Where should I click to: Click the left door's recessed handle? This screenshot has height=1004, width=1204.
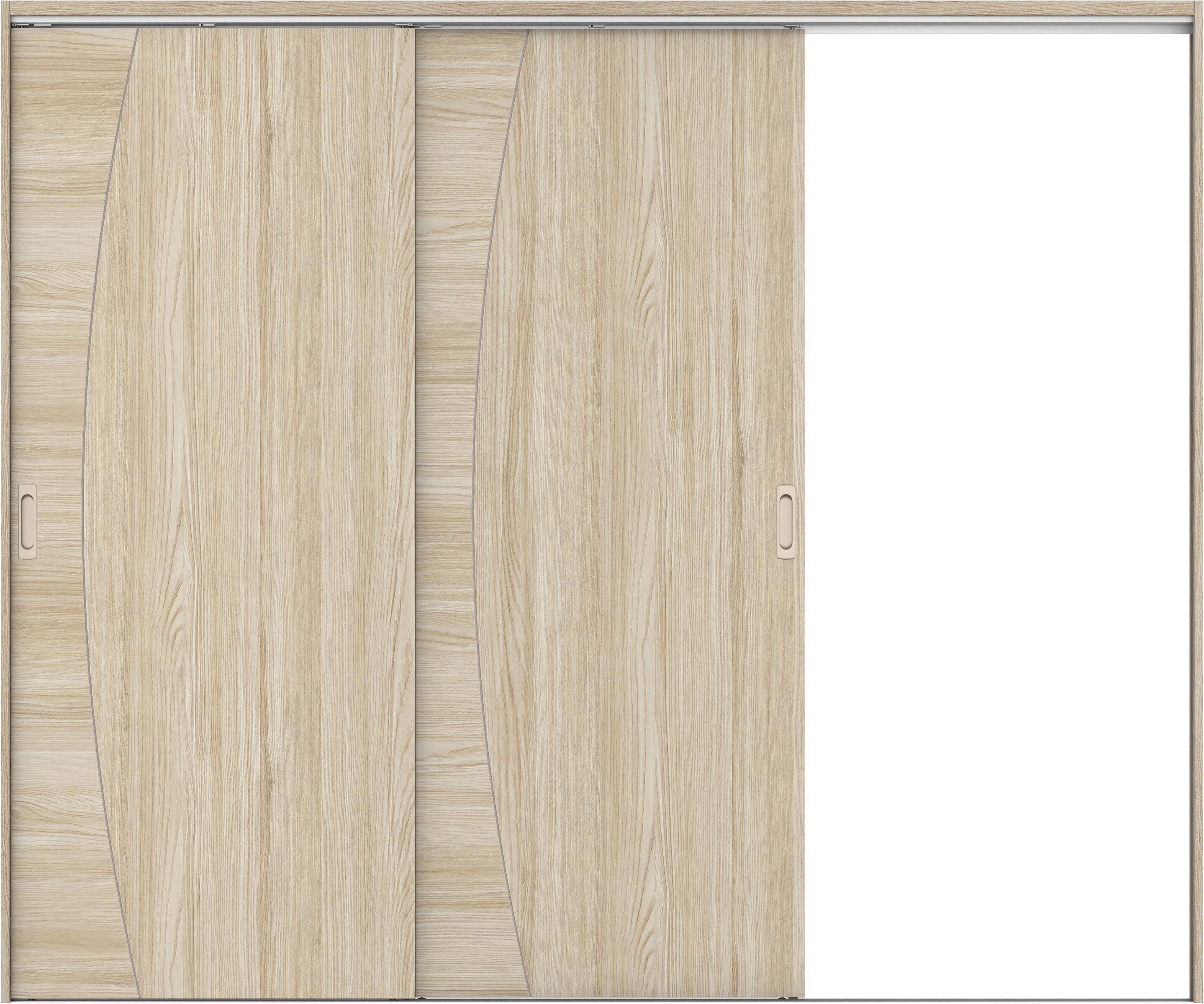pyautogui.click(x=28, y=522)
